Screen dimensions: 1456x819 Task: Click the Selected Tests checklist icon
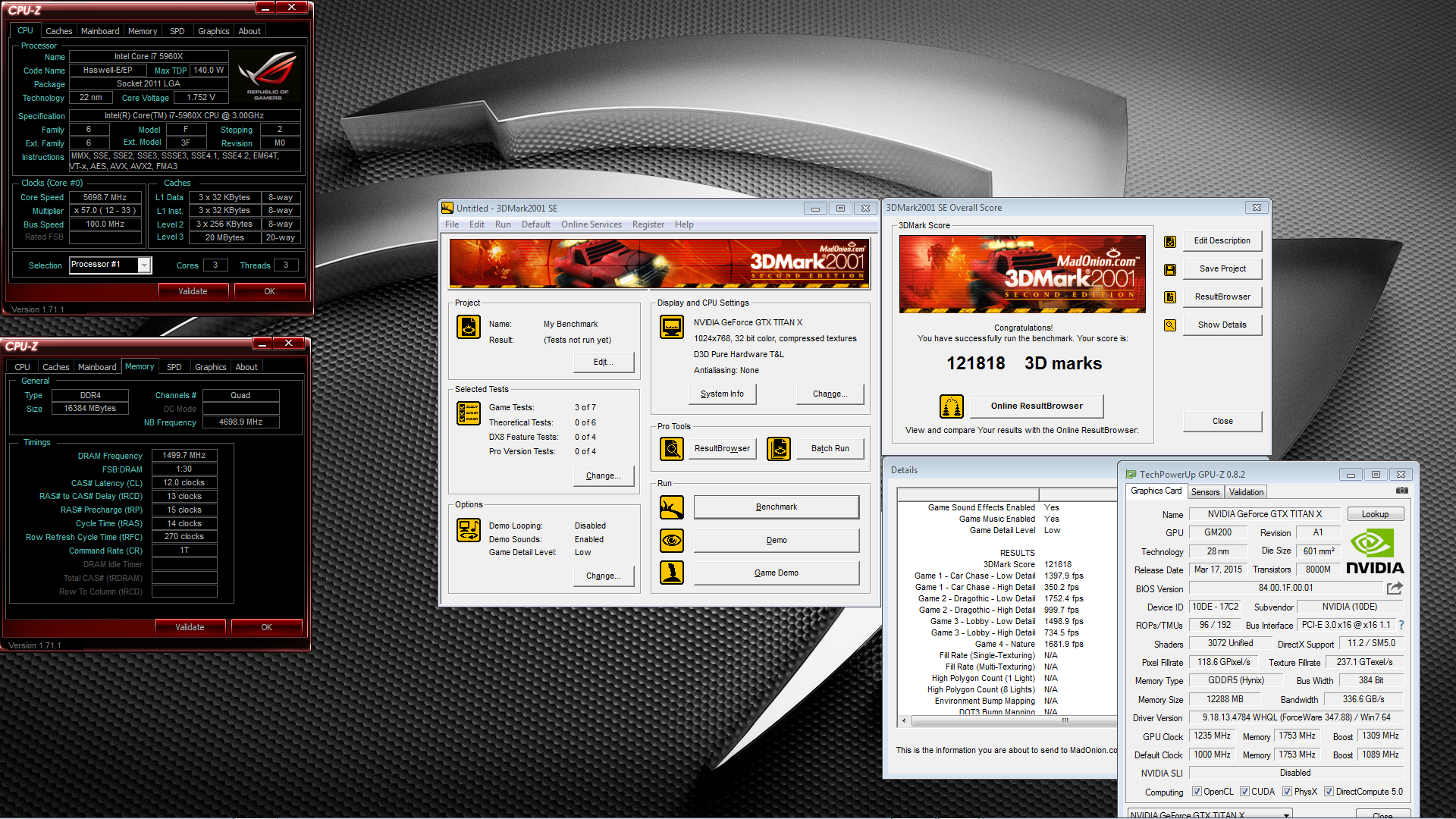[469, 413]
